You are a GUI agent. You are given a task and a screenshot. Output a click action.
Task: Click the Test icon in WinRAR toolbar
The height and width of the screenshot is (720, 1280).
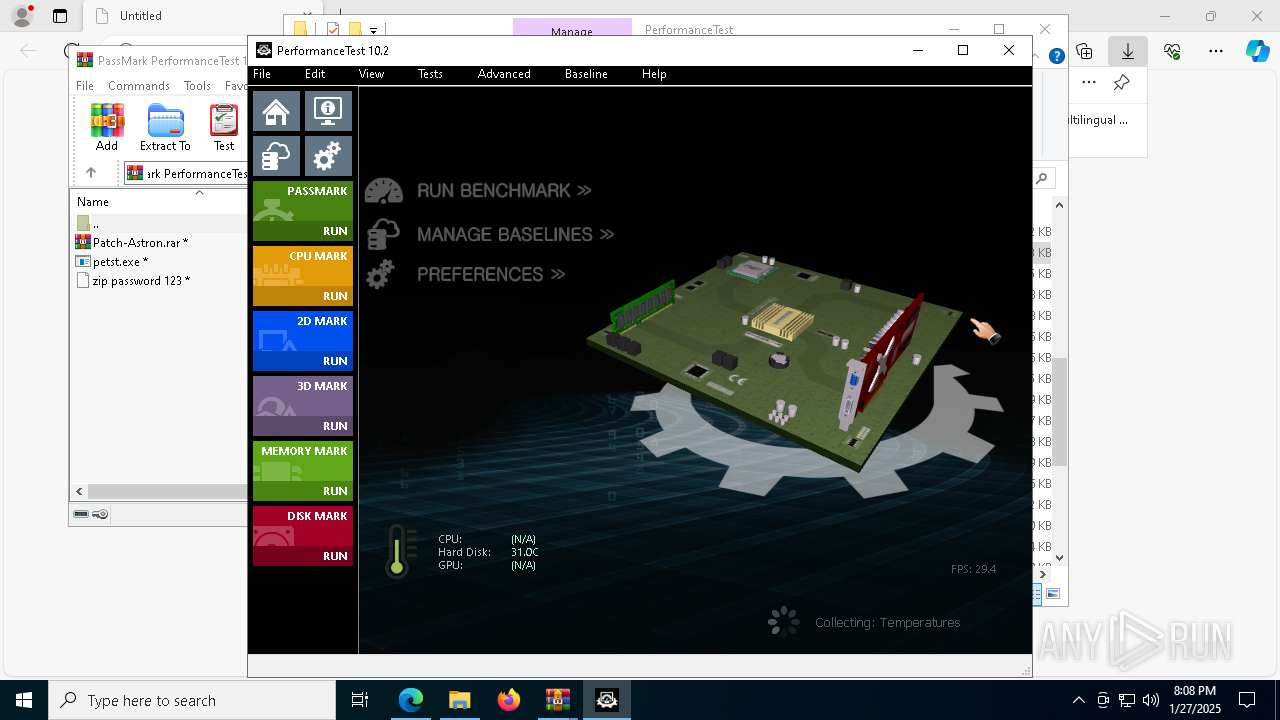(x=224, y=128)
